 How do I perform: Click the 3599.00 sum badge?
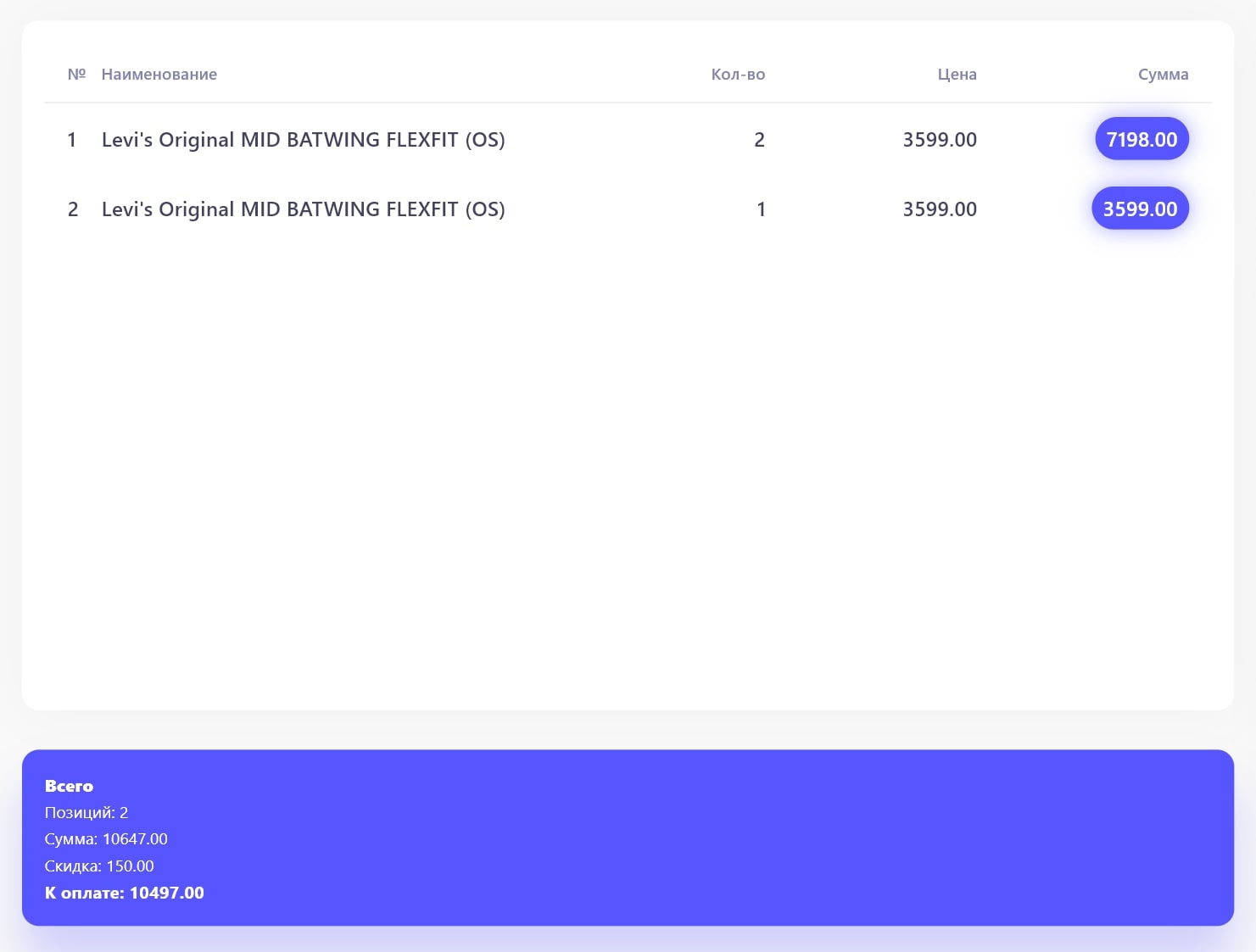(1139, 209)
